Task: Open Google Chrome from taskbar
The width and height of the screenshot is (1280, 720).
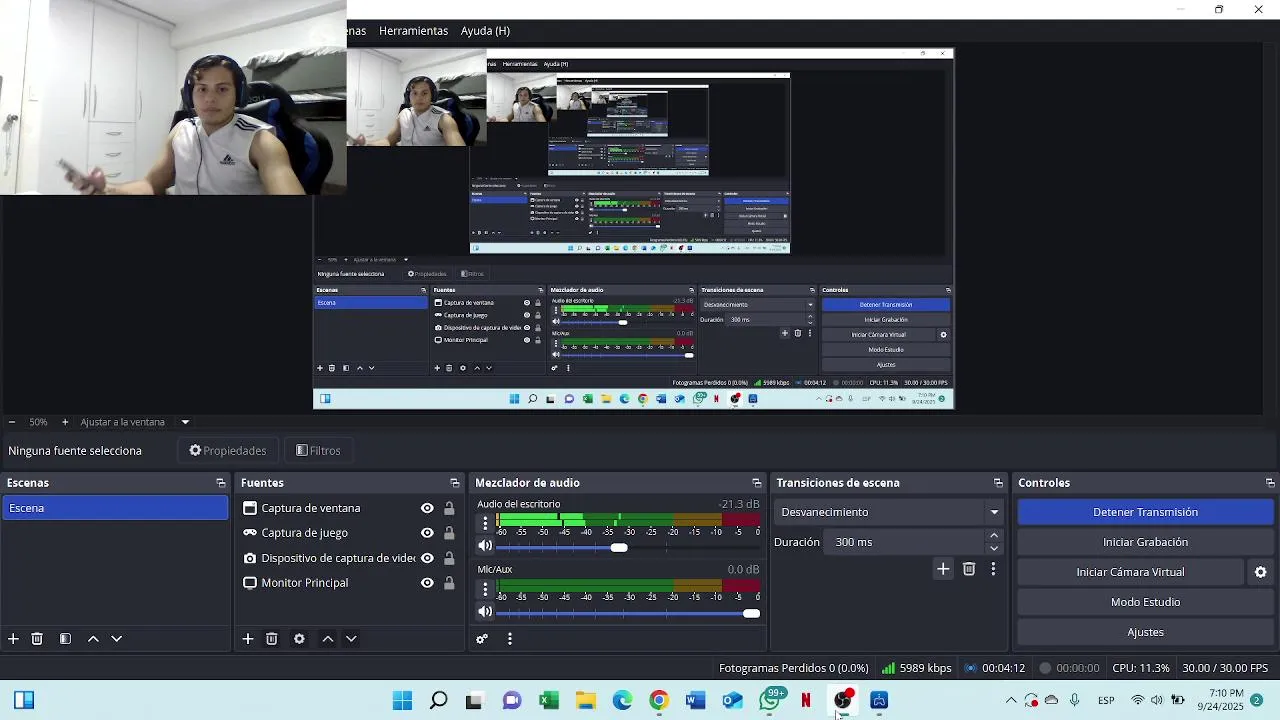Action: pos(658,700)
